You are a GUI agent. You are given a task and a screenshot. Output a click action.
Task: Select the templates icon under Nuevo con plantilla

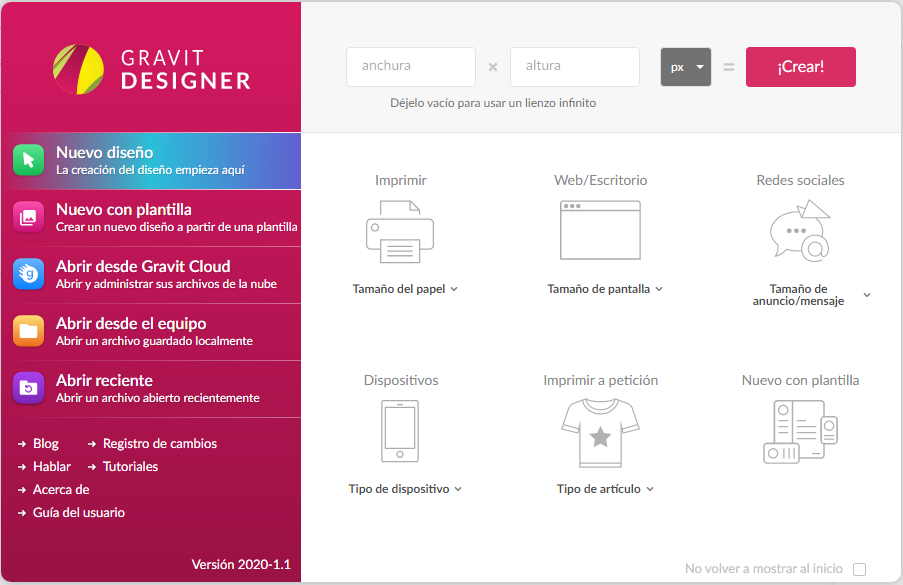click(x=800, y=432)
